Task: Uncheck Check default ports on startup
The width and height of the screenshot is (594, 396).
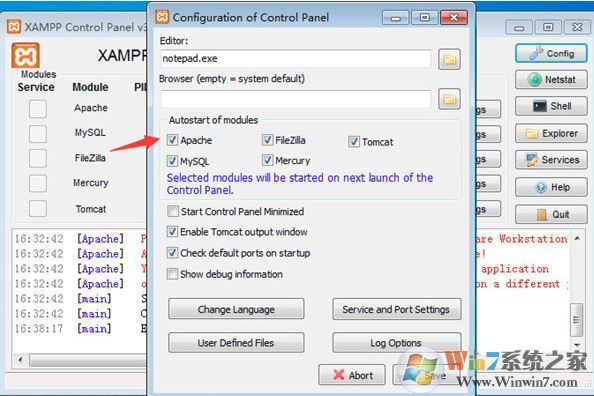Action: 172,253
